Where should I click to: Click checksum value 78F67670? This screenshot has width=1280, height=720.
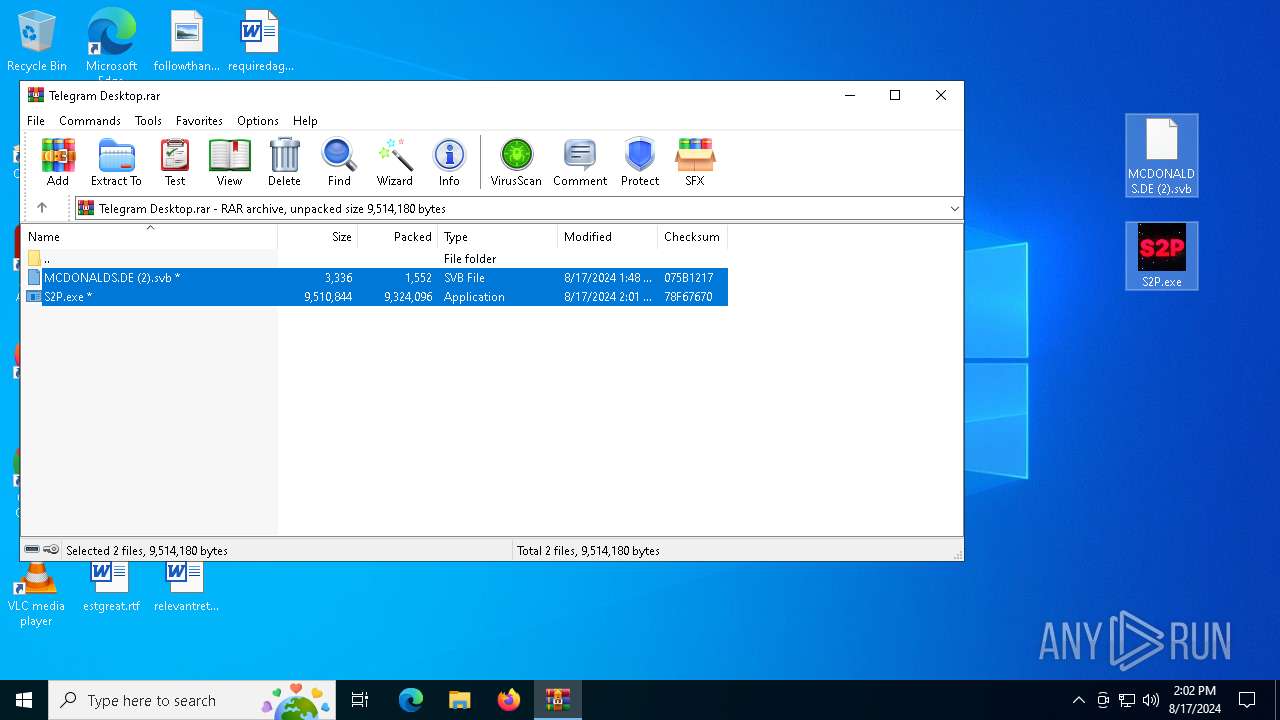pos(688,297)
